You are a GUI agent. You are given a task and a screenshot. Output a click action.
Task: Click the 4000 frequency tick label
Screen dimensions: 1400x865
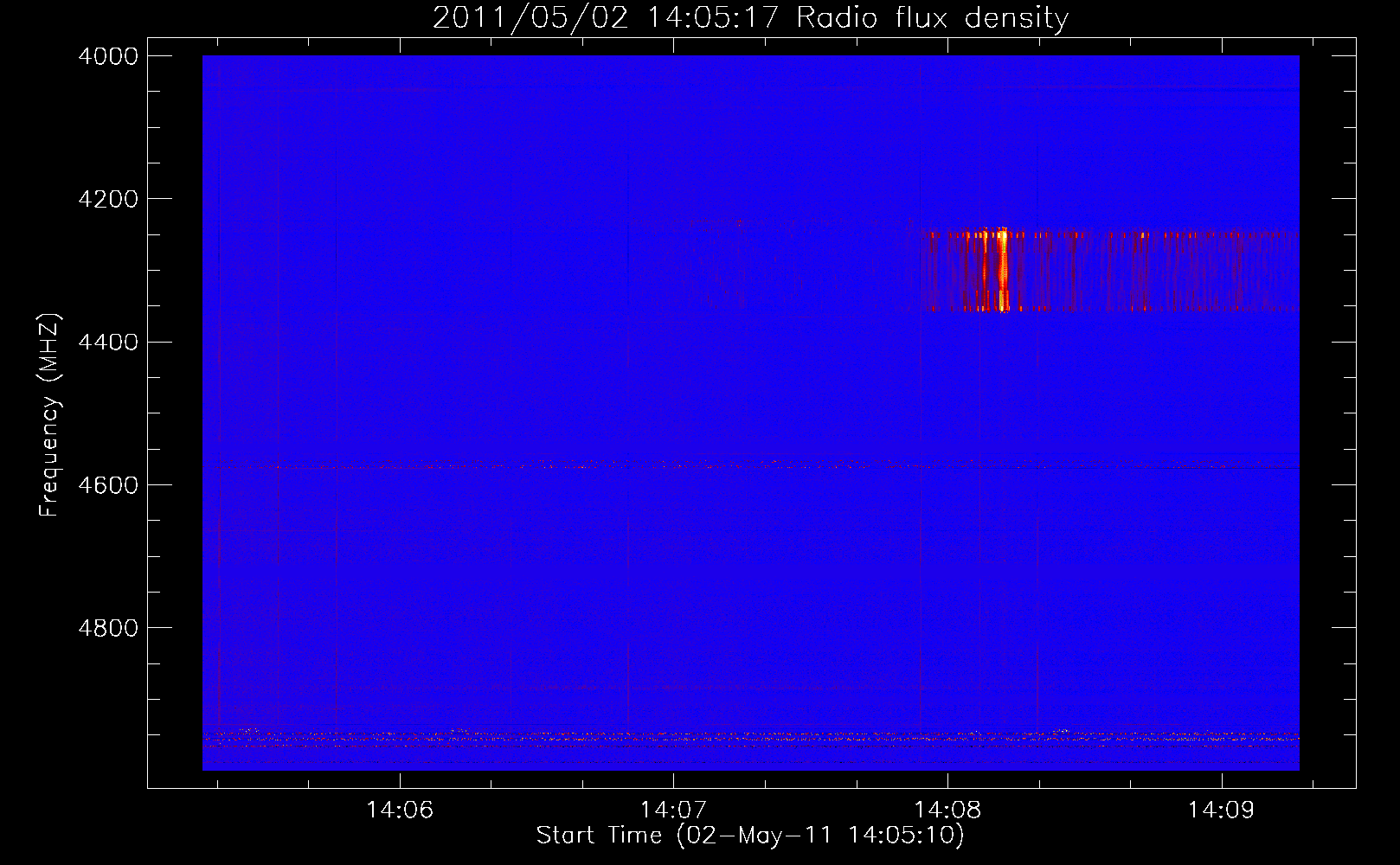pyautogui.click(x=108, y=56)
